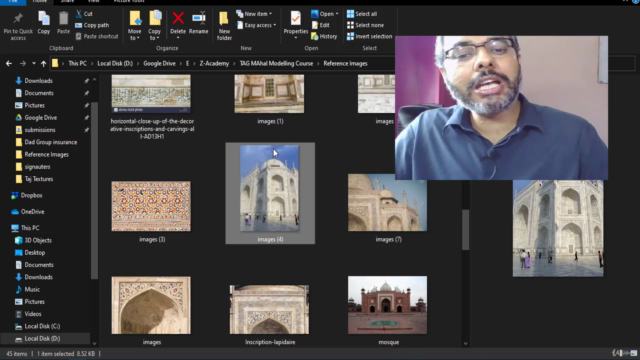Open Dad Group insurance folder
640x360 pixels.
51,142
